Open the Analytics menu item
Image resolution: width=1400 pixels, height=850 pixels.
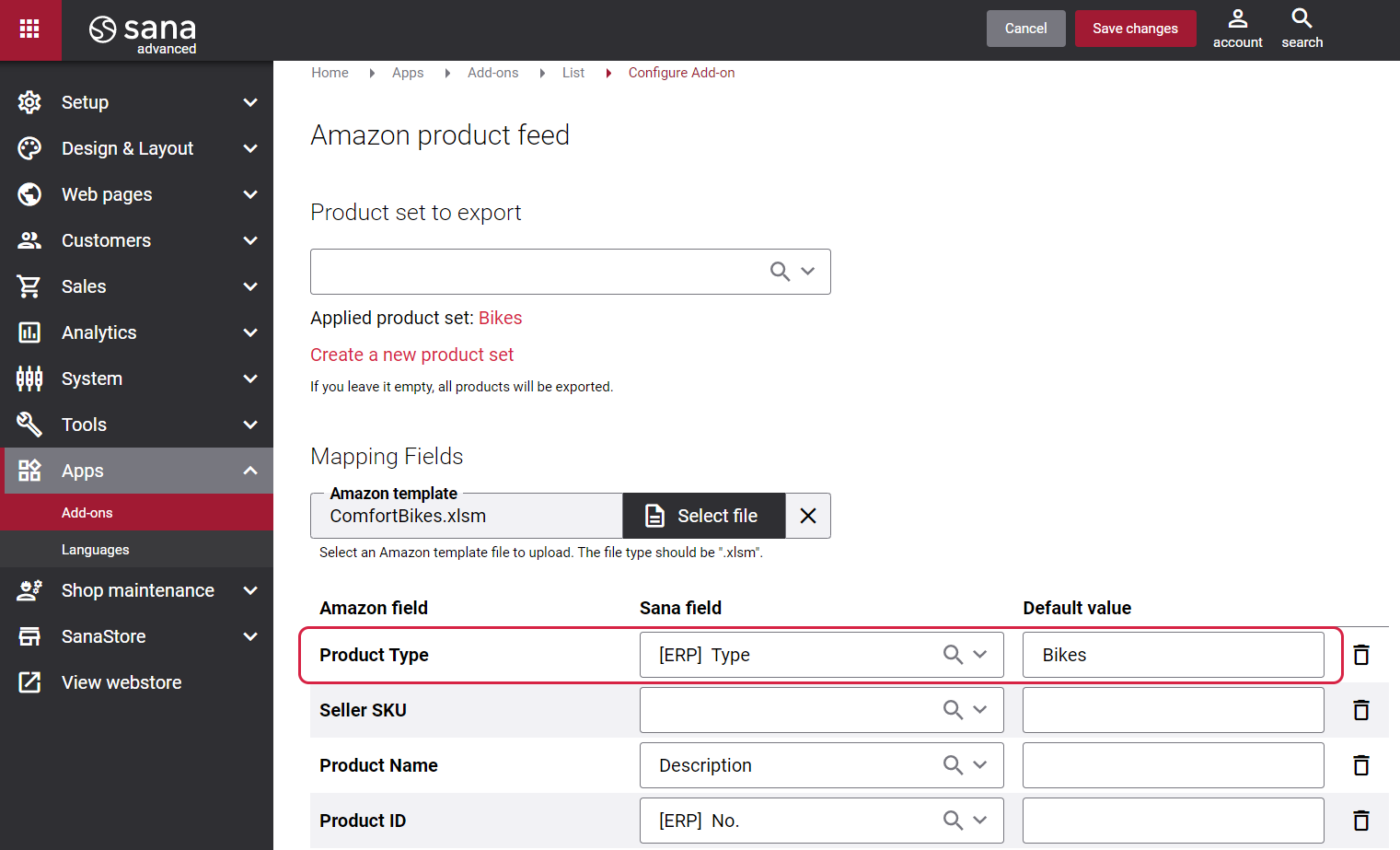click(136, 332)
